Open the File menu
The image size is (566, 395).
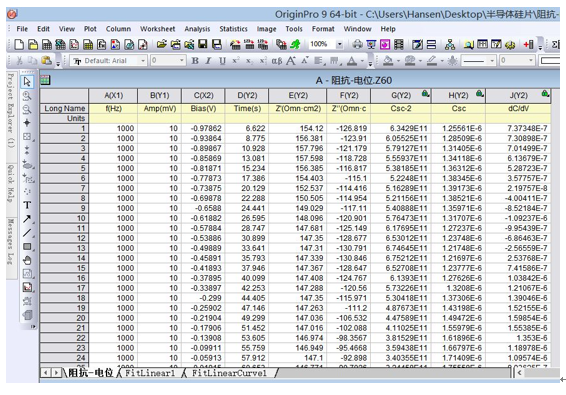22,29
